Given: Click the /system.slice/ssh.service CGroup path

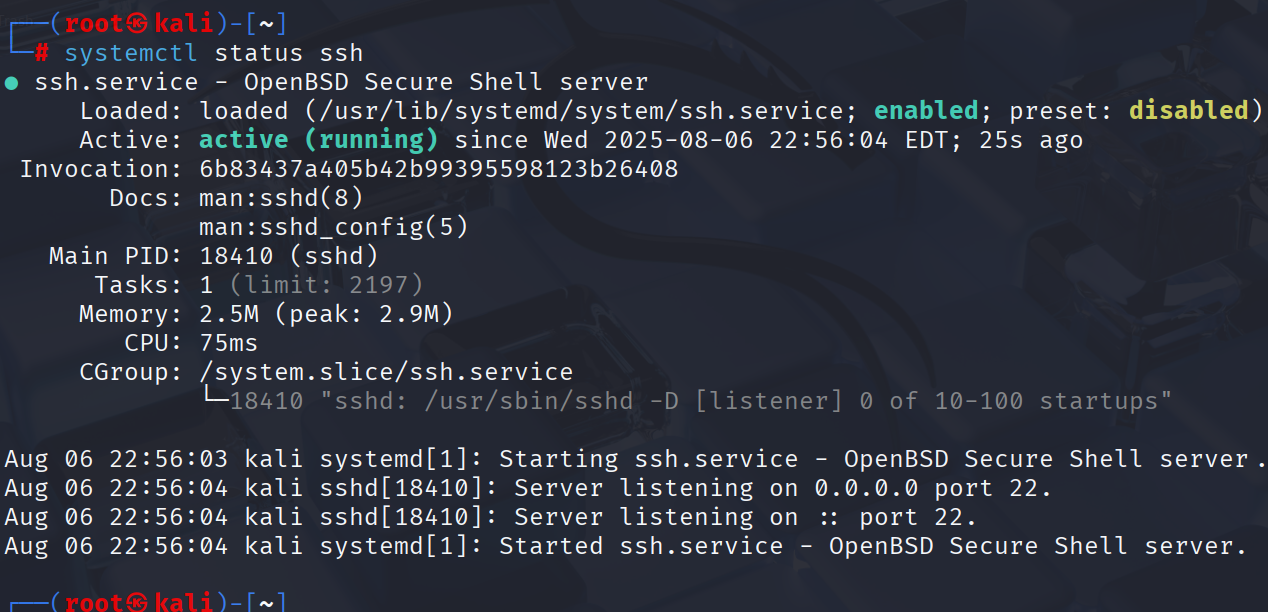Looking at the screenshot, I should (x=387, y=373).
